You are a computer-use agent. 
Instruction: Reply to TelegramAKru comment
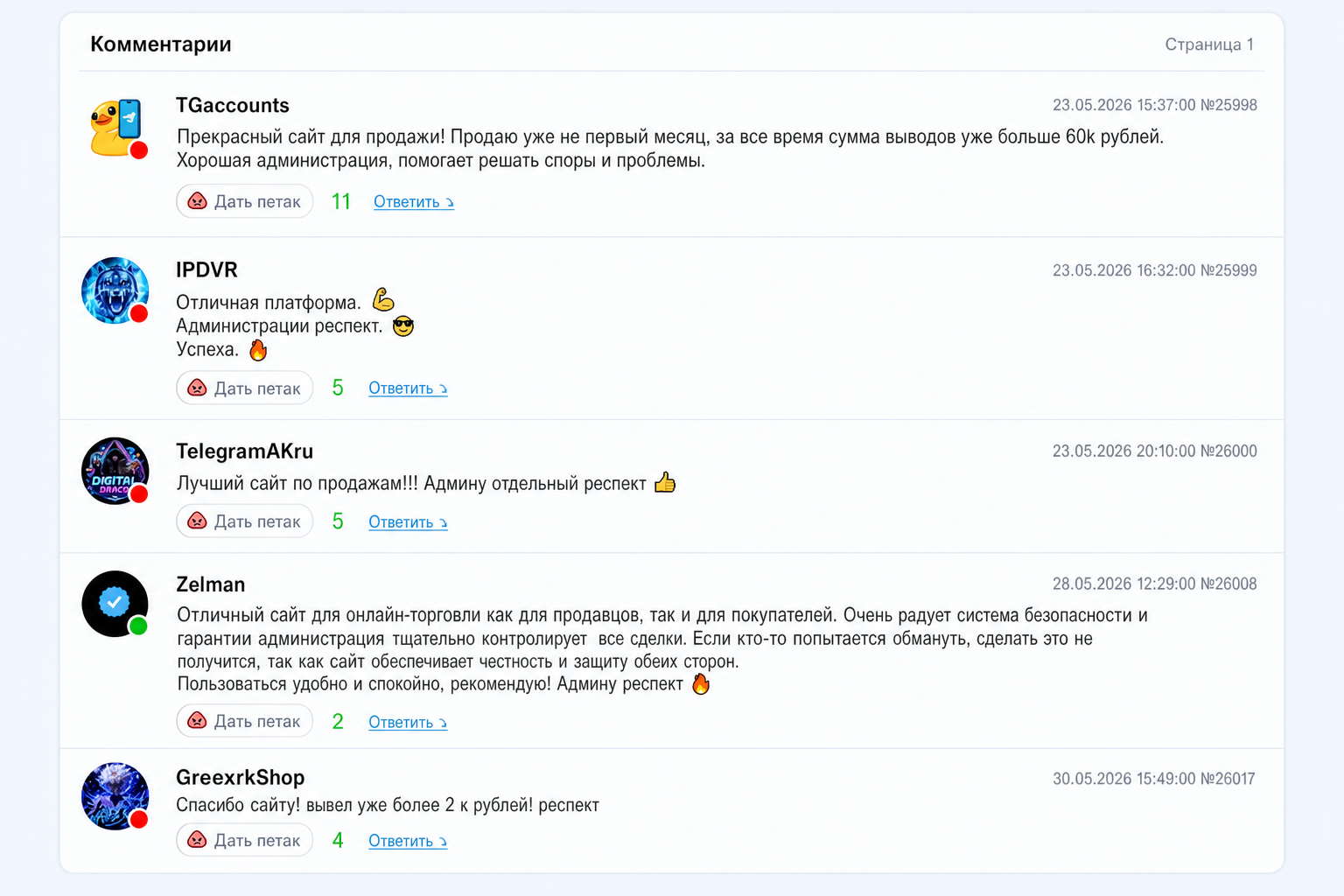pos(408,522)
